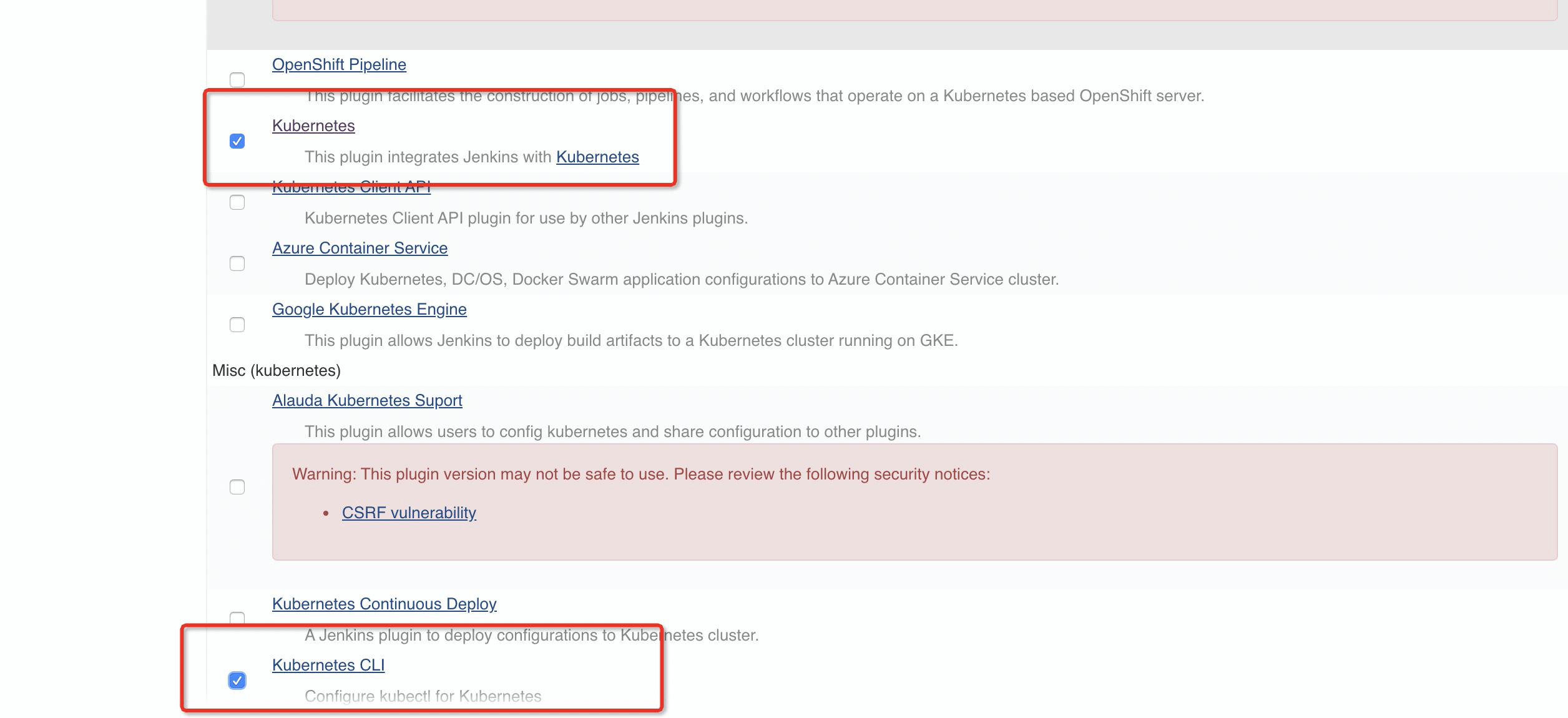Click the GKE deploy build artifacts description
Screen dimensions: 1568x718
(631, 340)
